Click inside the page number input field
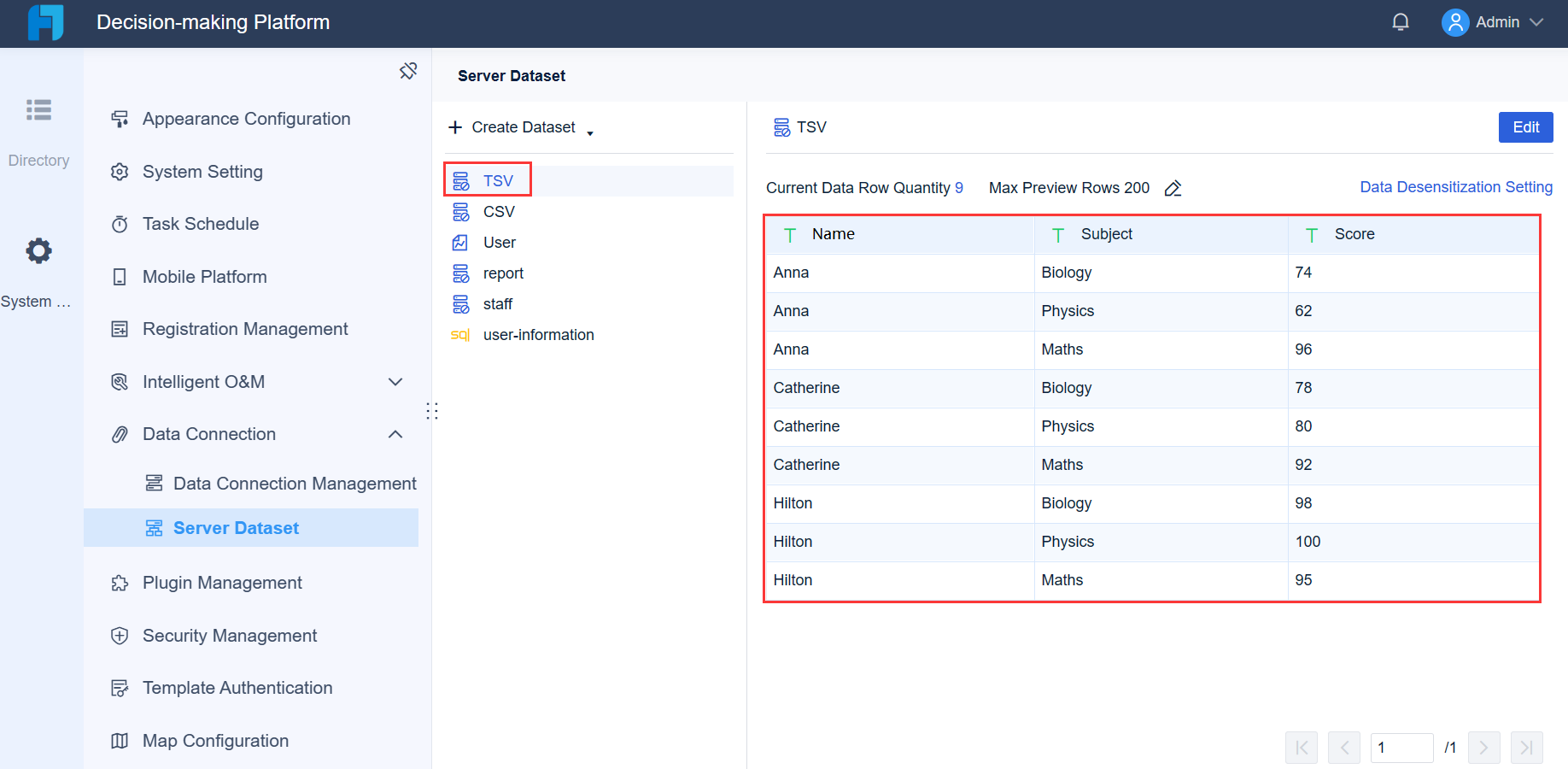The width and height of the screenshot is (1568, 769). [1402, 748]
